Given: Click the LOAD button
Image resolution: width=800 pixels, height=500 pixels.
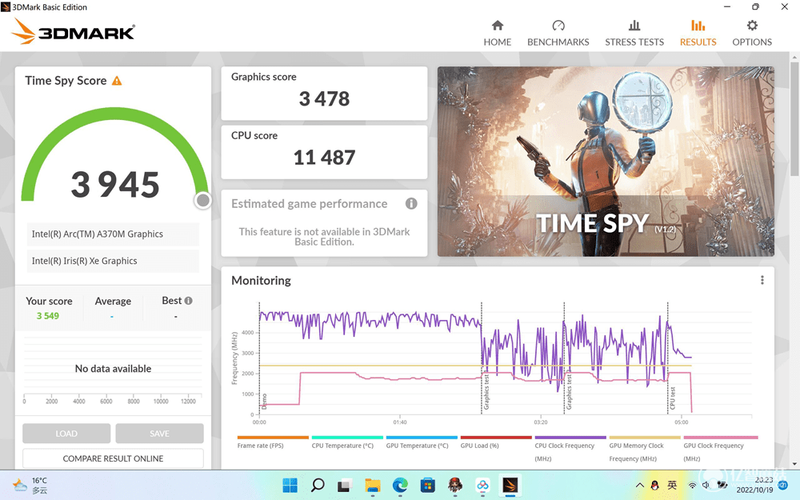Looking at the screenshot, I should [66, 433].
